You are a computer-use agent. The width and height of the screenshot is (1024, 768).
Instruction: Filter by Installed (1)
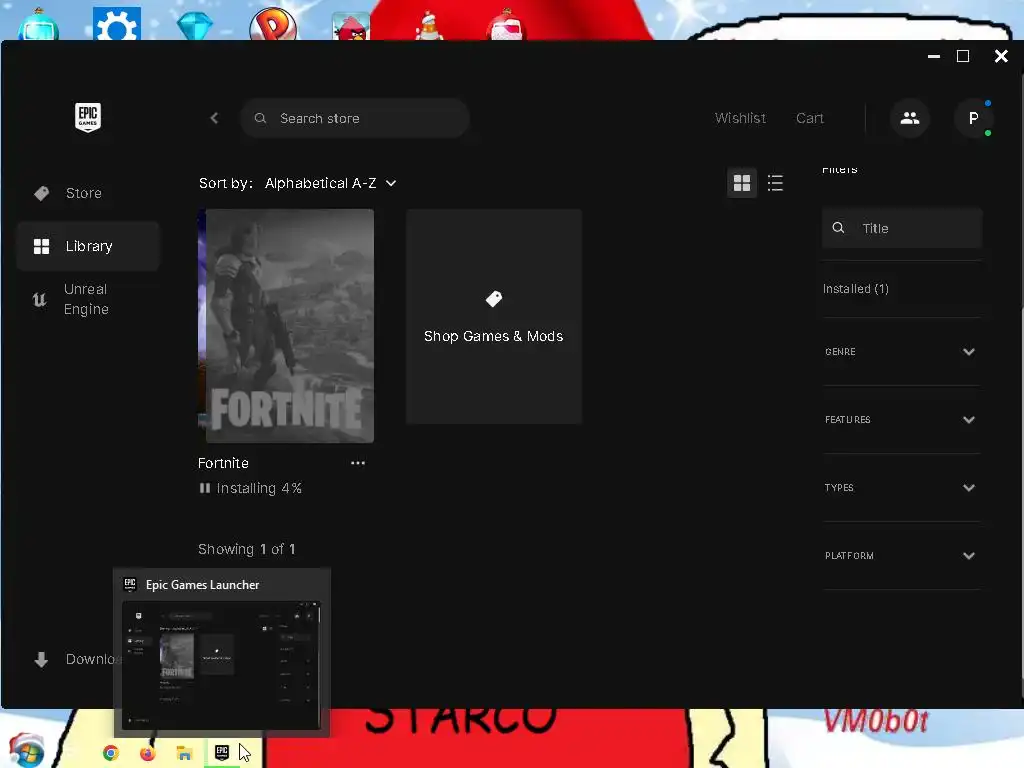[x=856, y=289]
